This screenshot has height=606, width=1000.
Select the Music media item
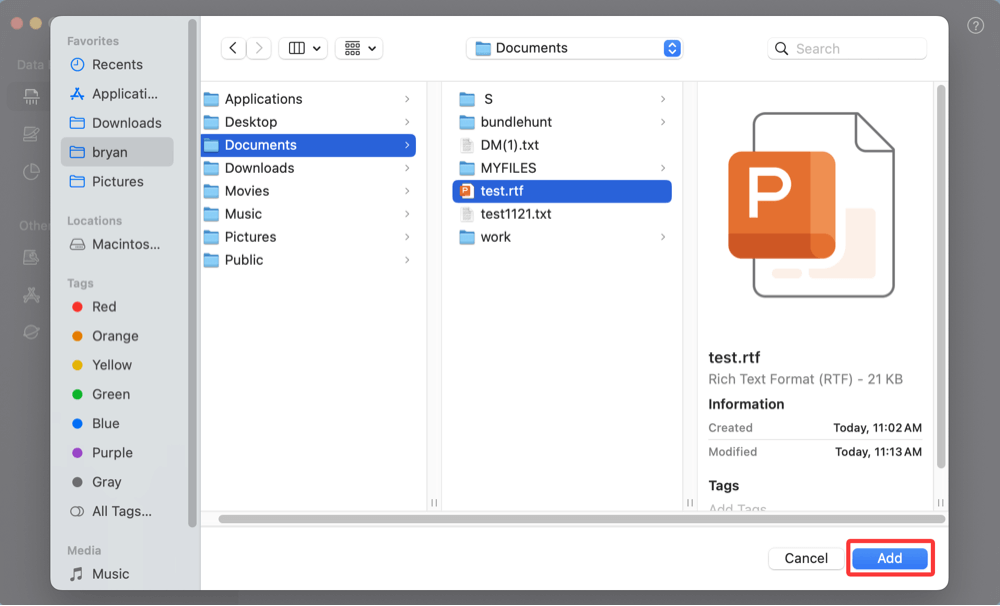[x=110, y=574]
